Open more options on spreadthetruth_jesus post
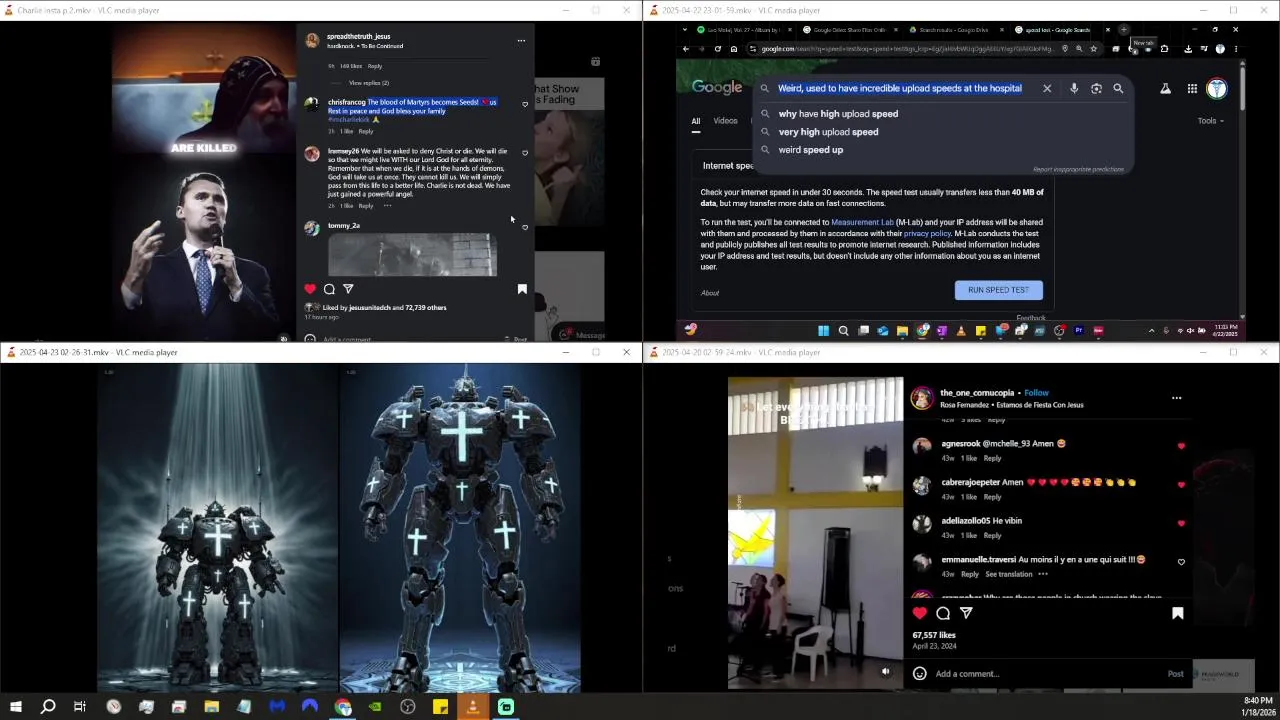Screen dimensions: 1280x720 click(x=521, y=41)
